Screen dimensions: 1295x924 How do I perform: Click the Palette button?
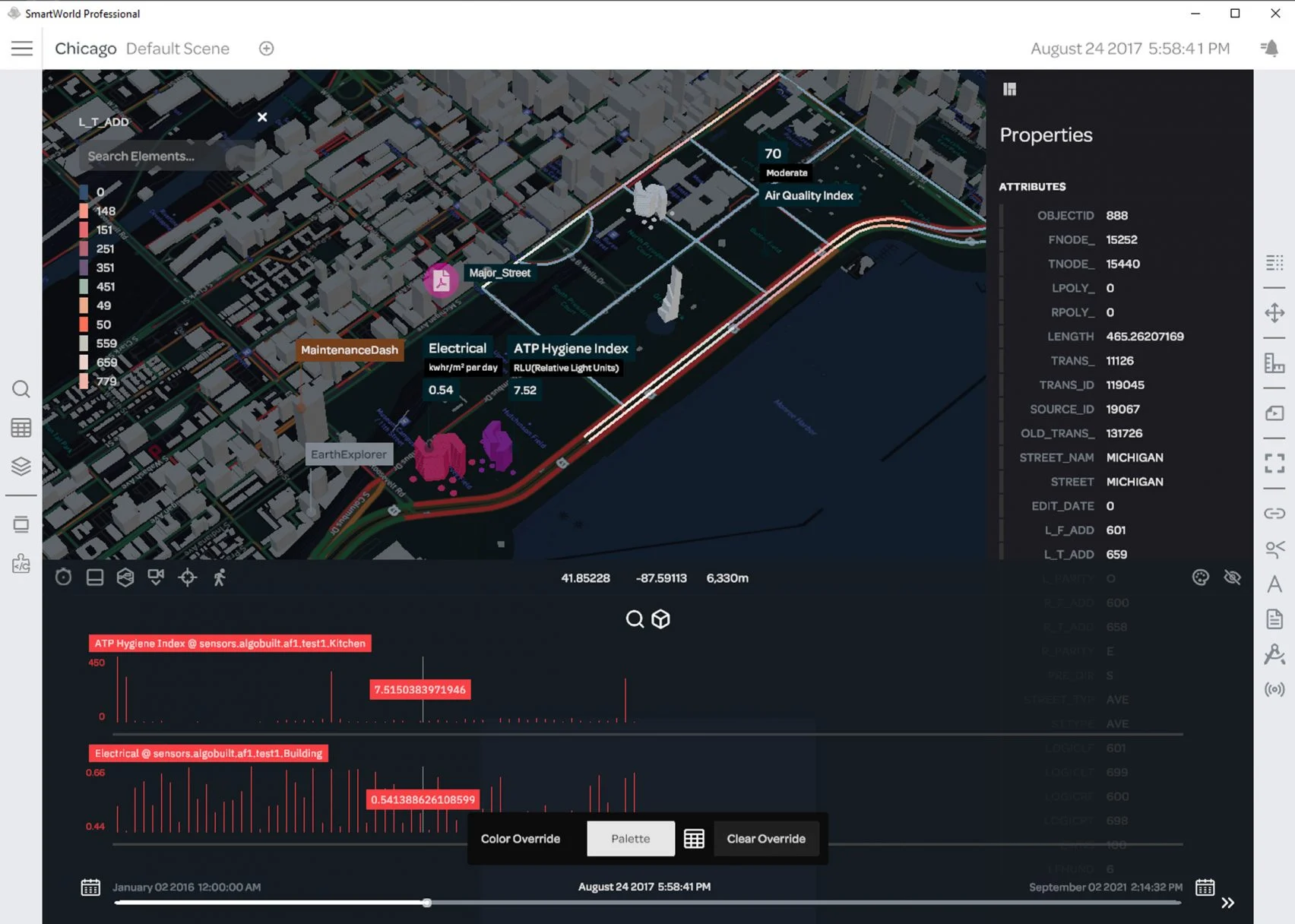630,839
